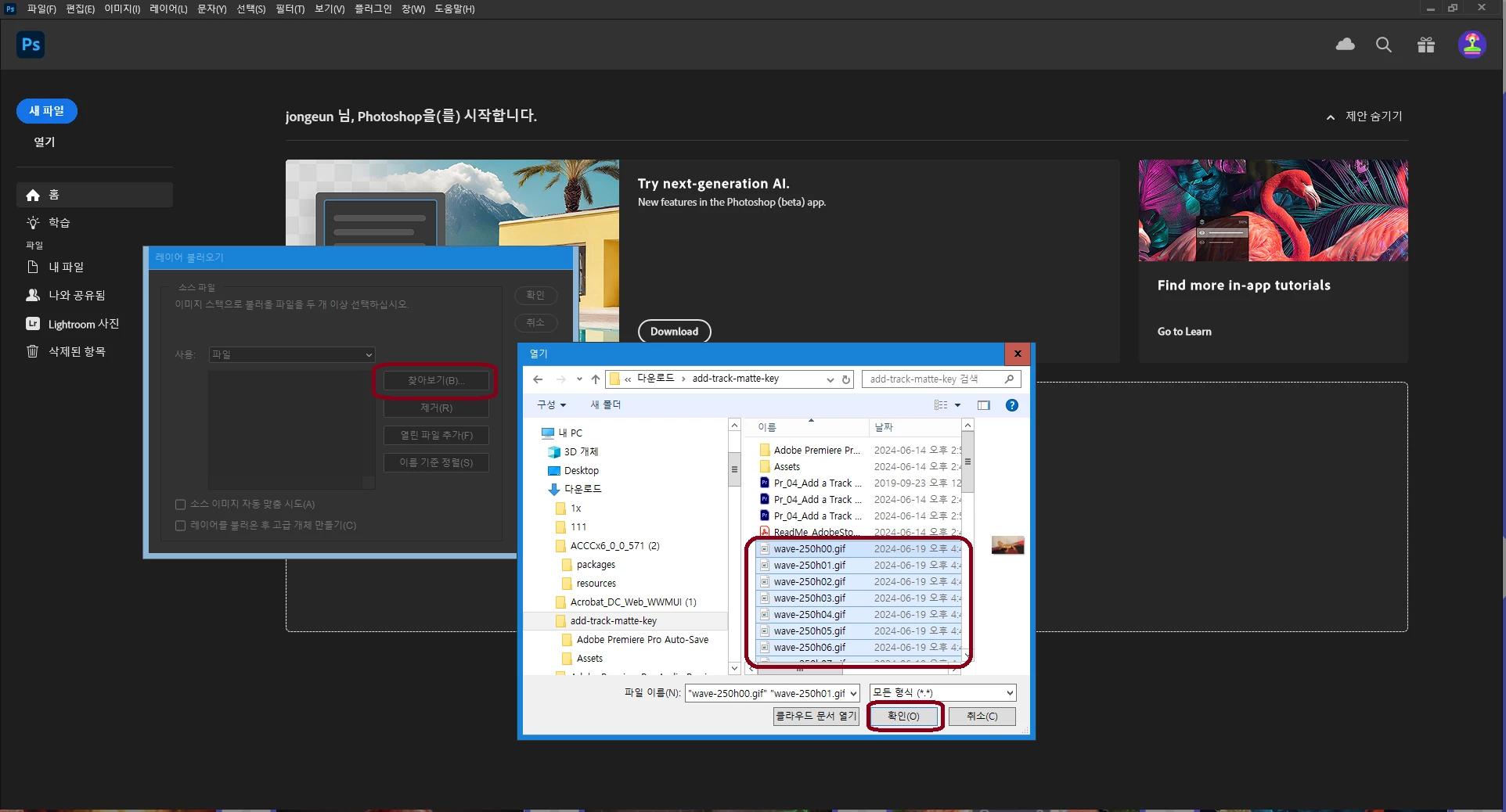Viewport: 1506px width, 812px height.
Task: Expand the view options dropdown arrow
Action: 957,405
